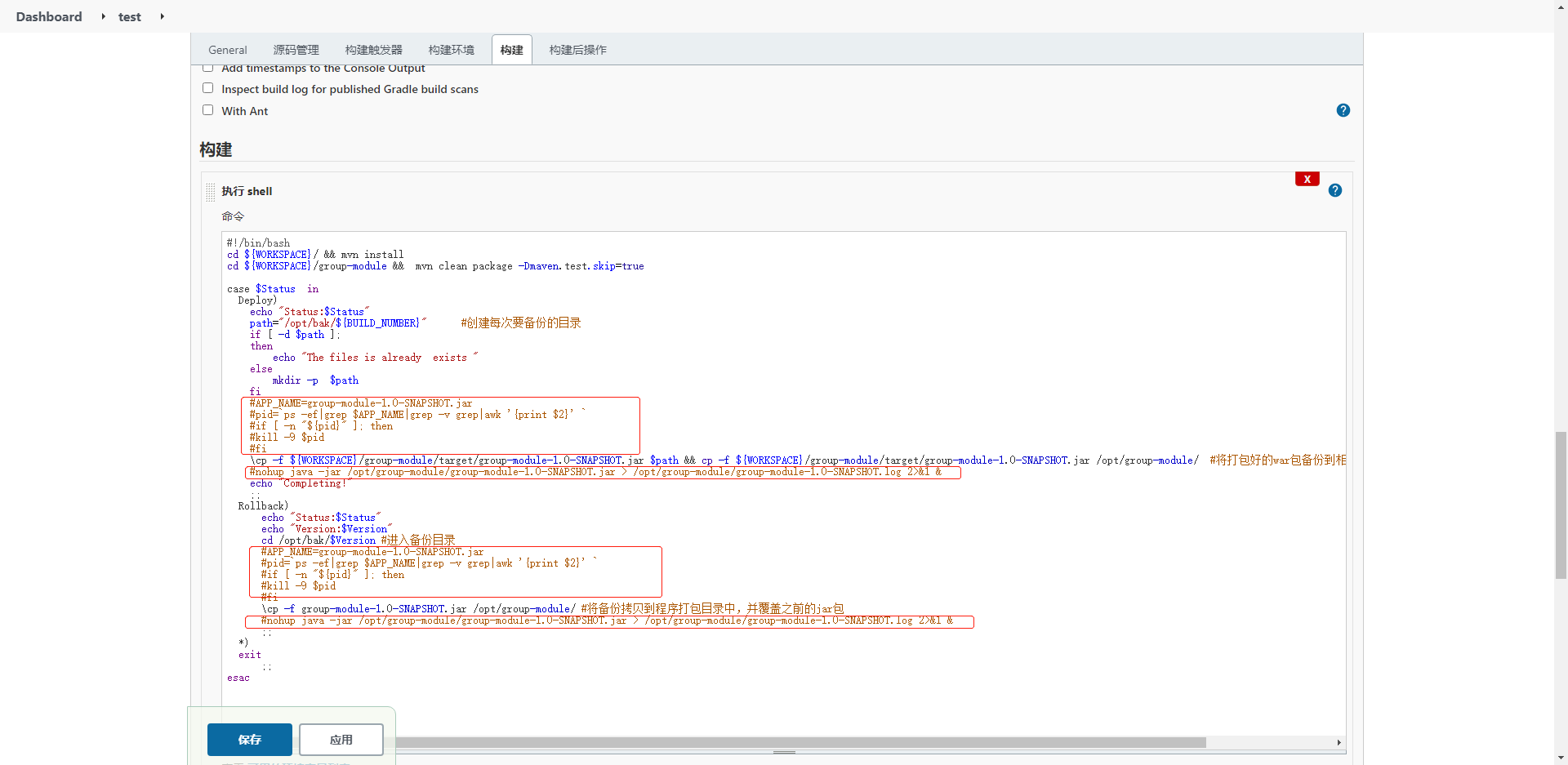Click the 命令 label
Screen dimensions: 1568x765
[233, 216]
